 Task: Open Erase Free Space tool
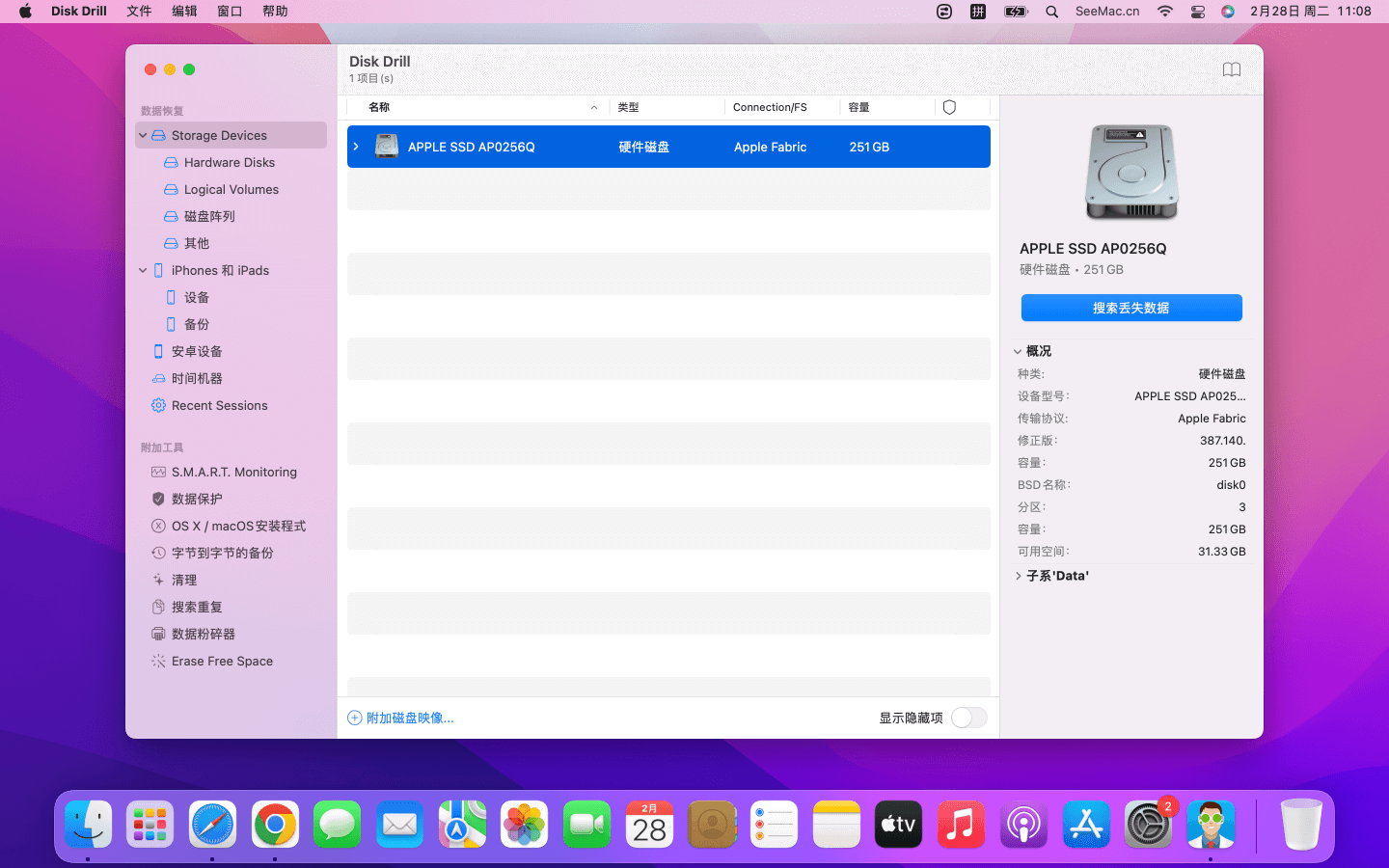pyautogui.click(x=222, y=661)
